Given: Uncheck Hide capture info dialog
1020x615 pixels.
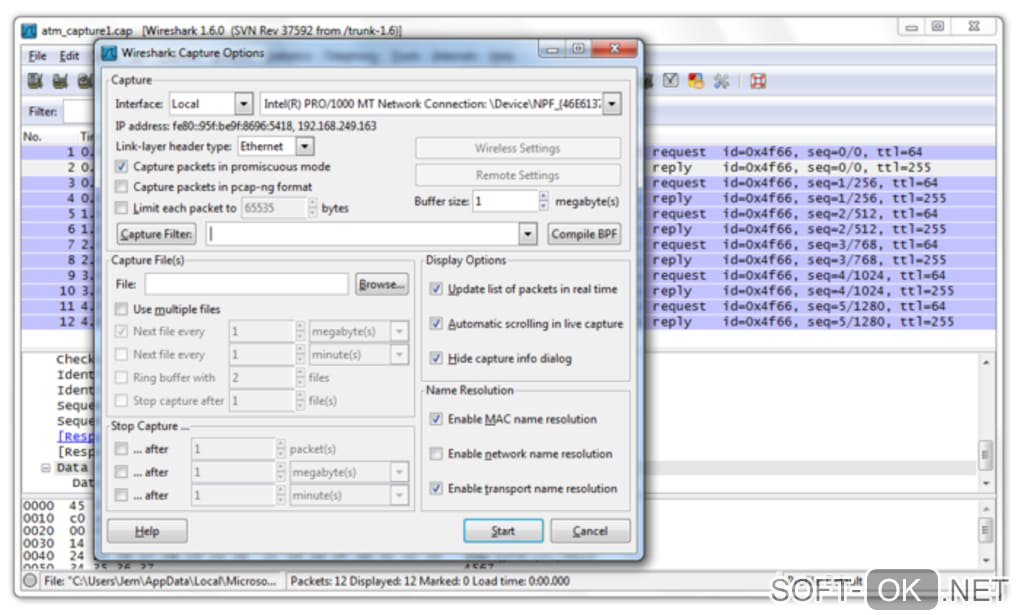Looking at the screenshot, I should (436, 358).
